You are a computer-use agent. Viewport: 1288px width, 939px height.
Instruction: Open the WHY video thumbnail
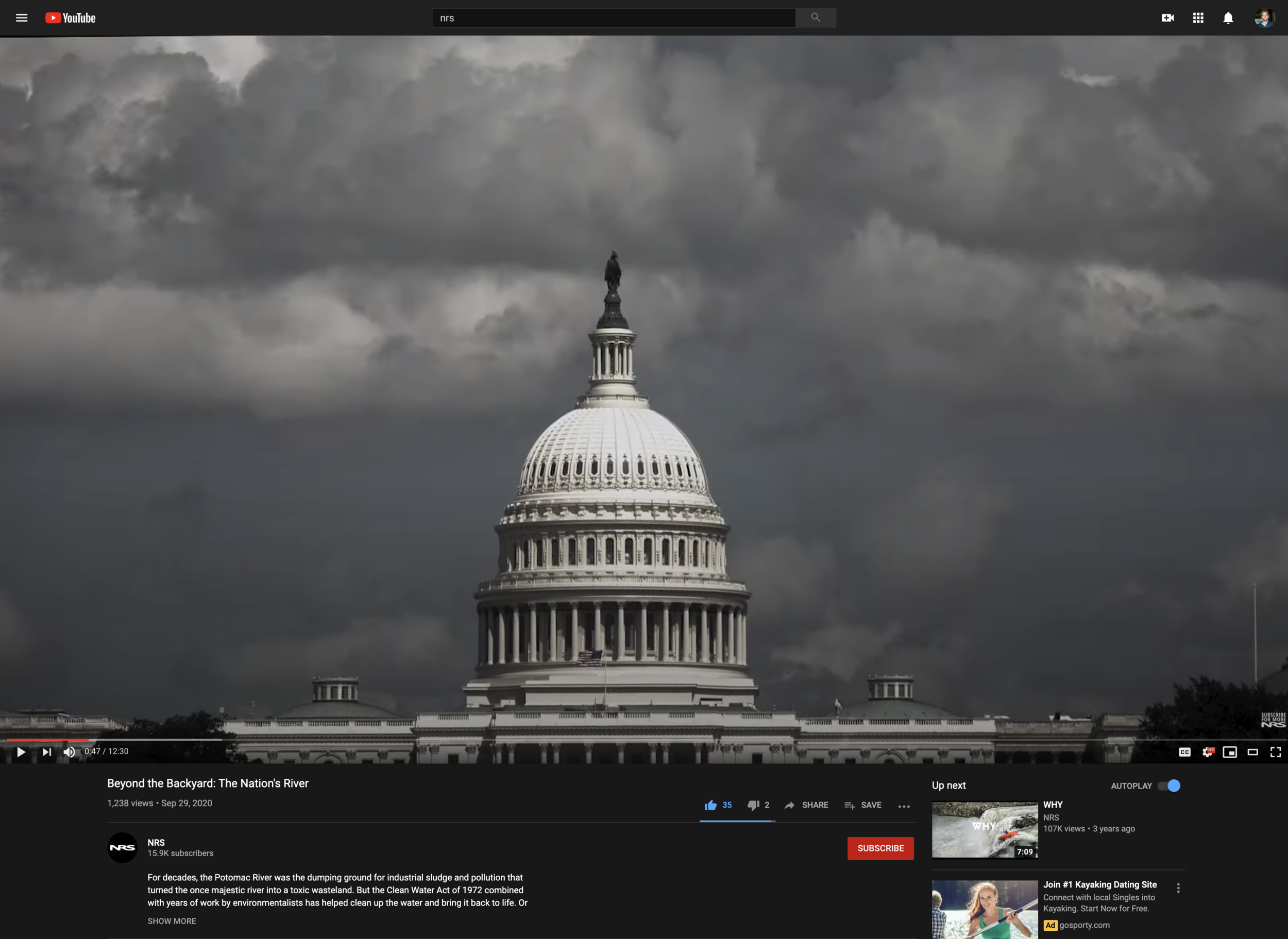click(985, 829)
